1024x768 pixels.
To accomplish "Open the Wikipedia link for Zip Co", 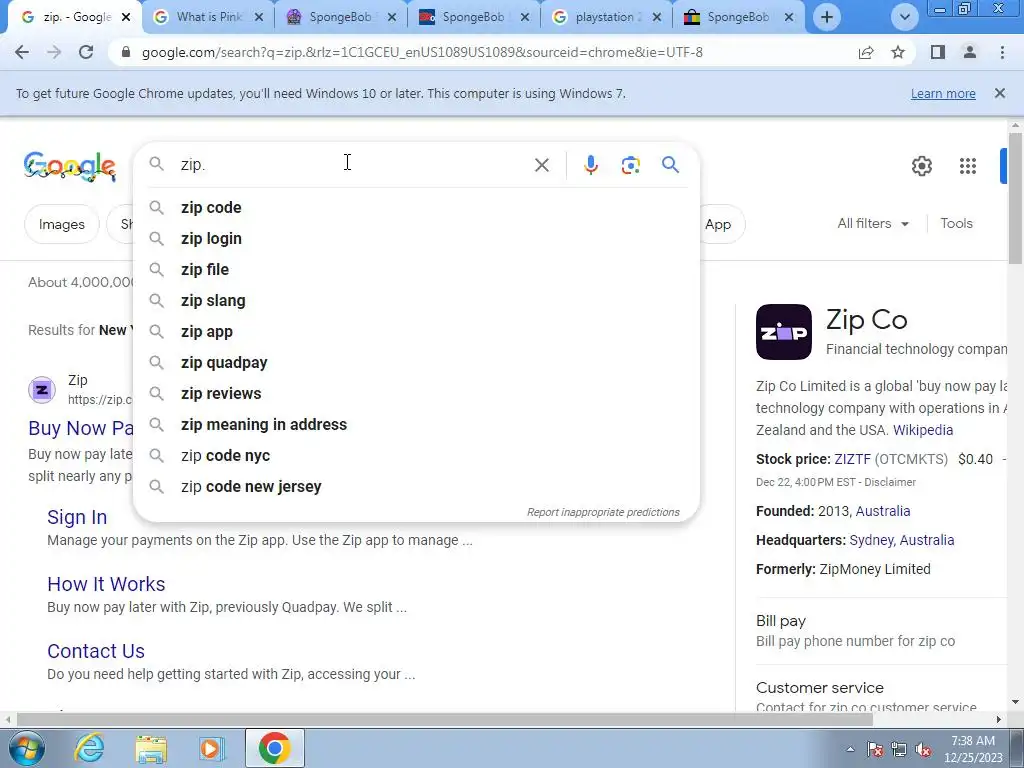I will [923, 430].
